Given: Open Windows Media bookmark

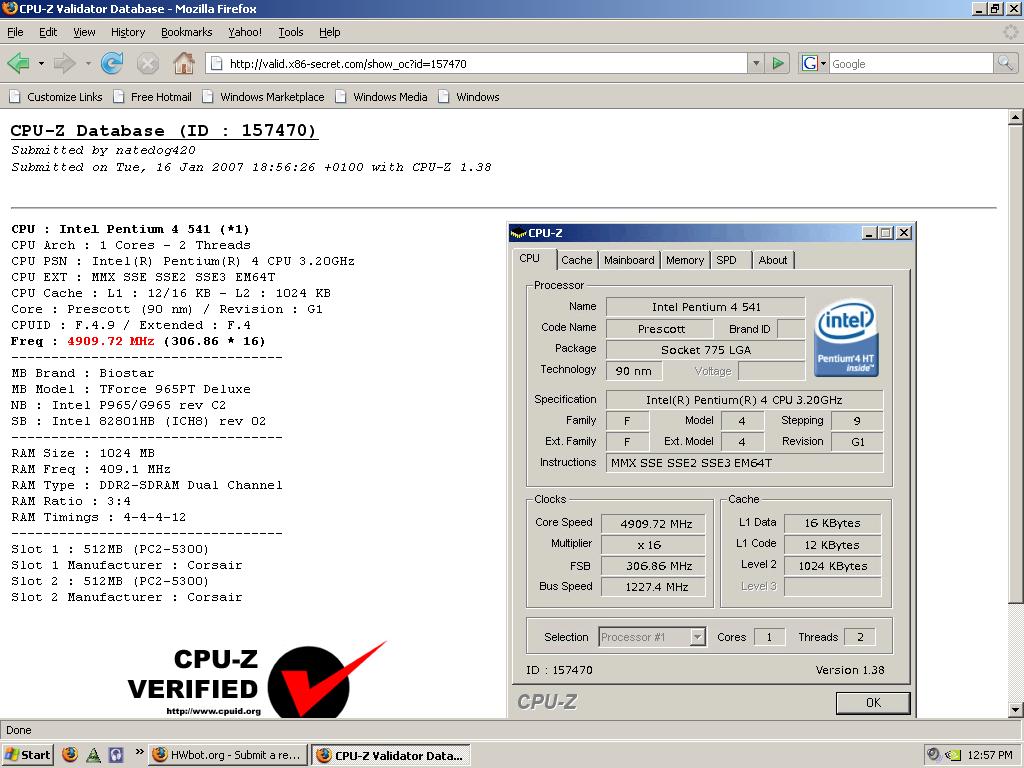Looking at the screenshot, I should pyautogui.click(x=381, y=97).
